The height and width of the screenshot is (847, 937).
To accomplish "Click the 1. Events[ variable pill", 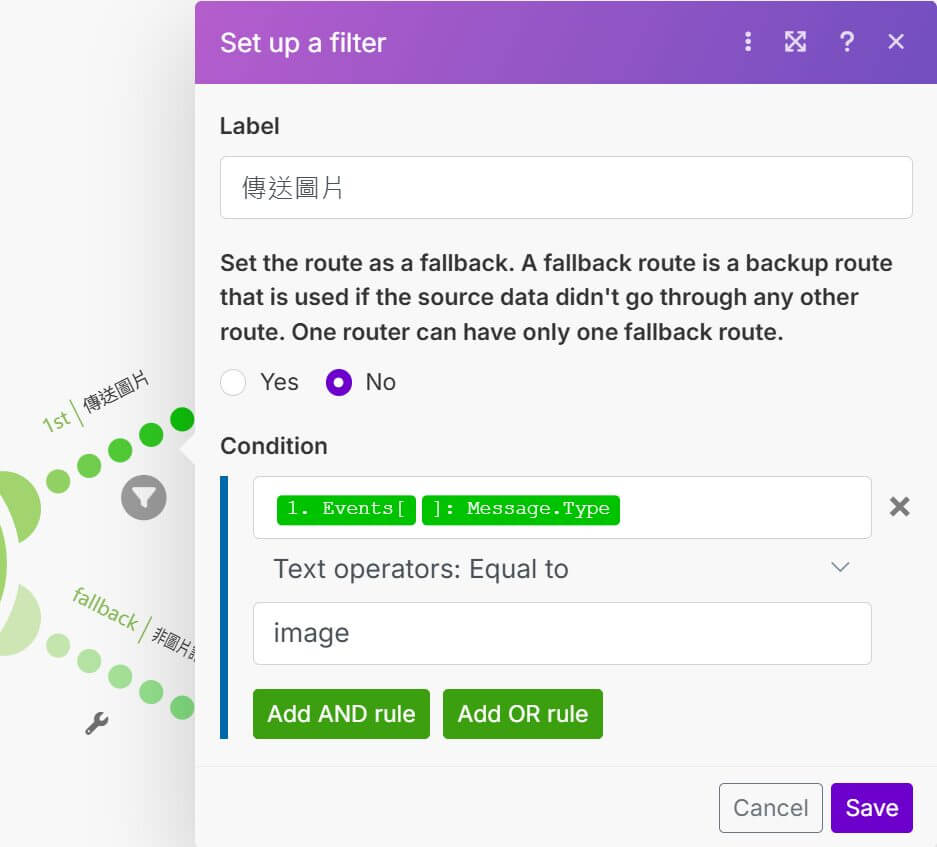I will click(x=346, y=509).
